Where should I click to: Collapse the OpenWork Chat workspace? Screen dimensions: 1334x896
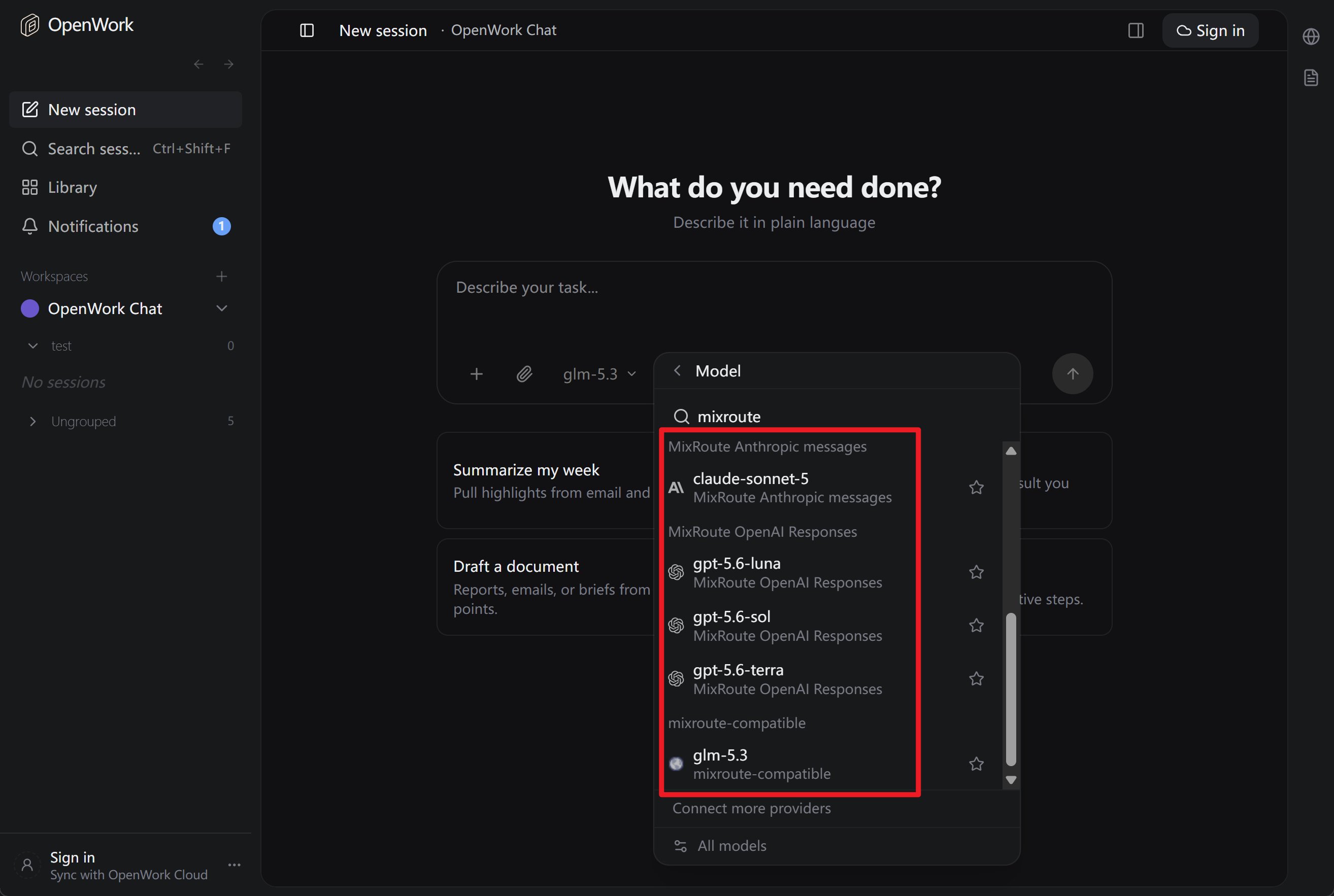click(x=222, y=308)
